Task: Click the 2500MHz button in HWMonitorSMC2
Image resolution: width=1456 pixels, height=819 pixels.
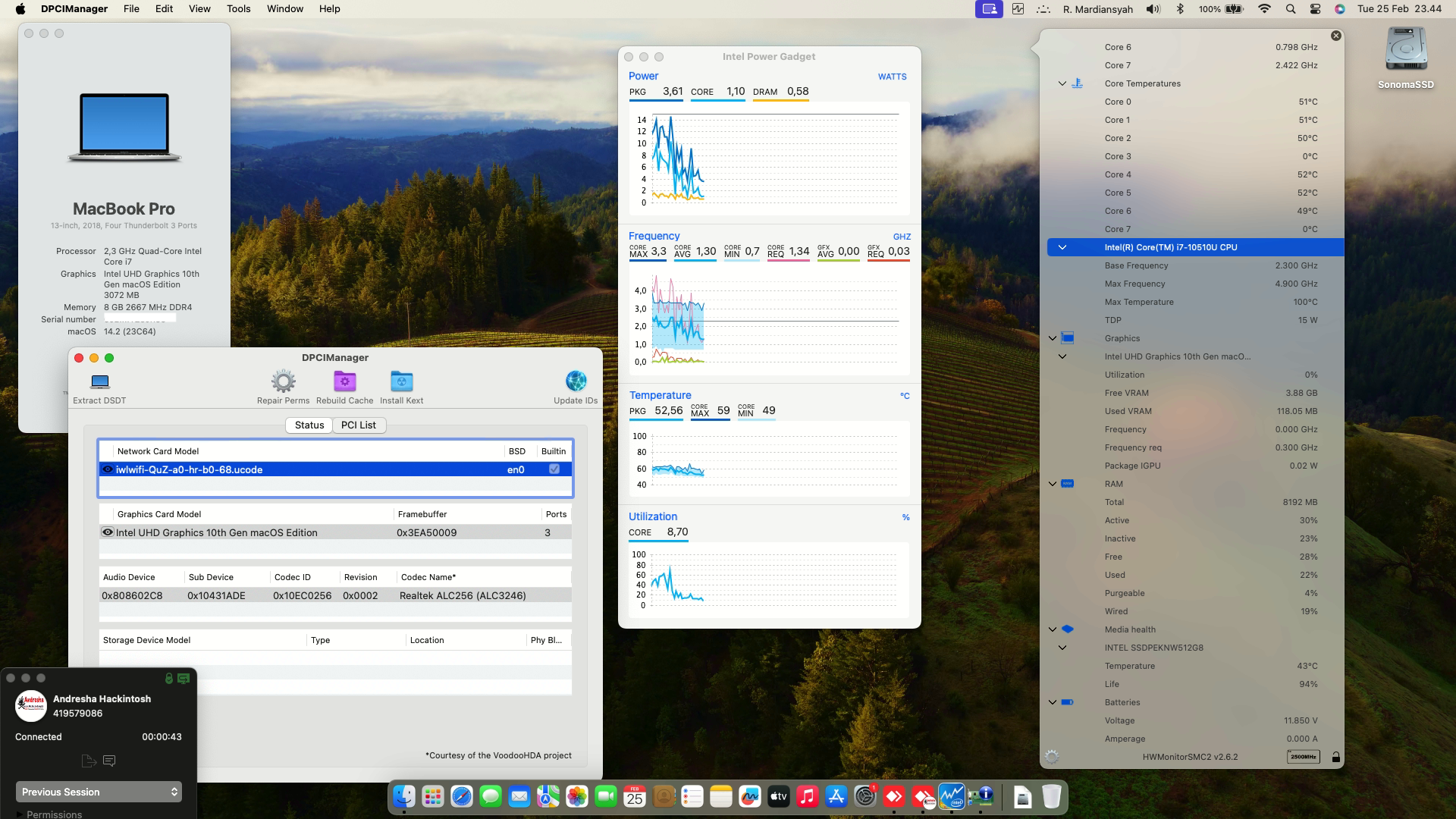Action: [x=1302, y=756]
